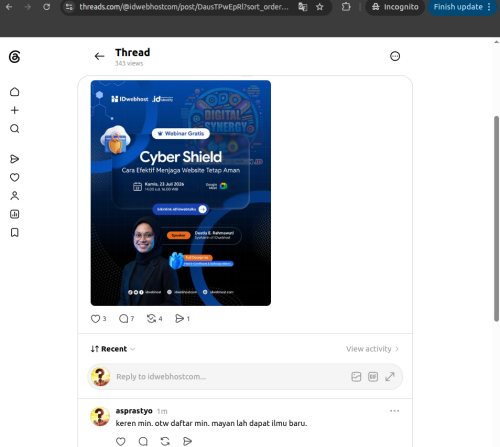This screenshot has width=500, height=447.
Task: Open the Search magnifier in sidebar
Action: click(14, 129)
